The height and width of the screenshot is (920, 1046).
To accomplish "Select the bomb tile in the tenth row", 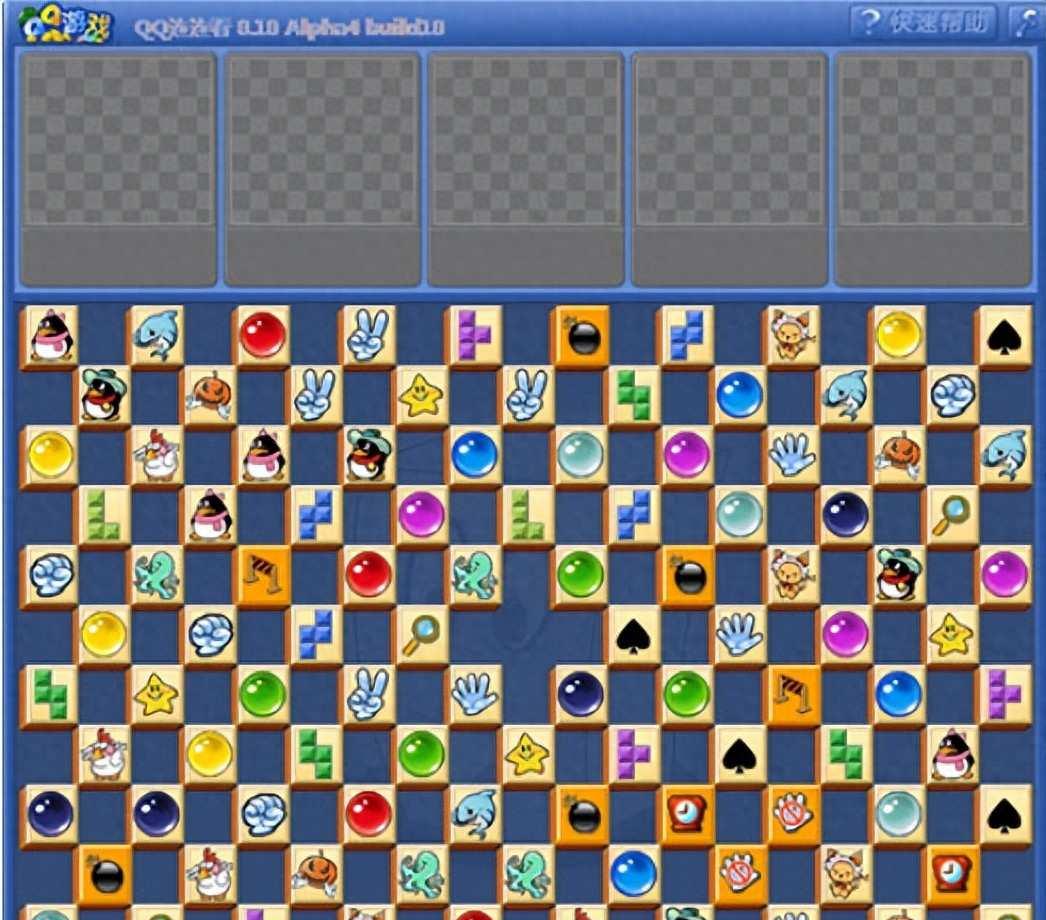I will tap(104, 875).
